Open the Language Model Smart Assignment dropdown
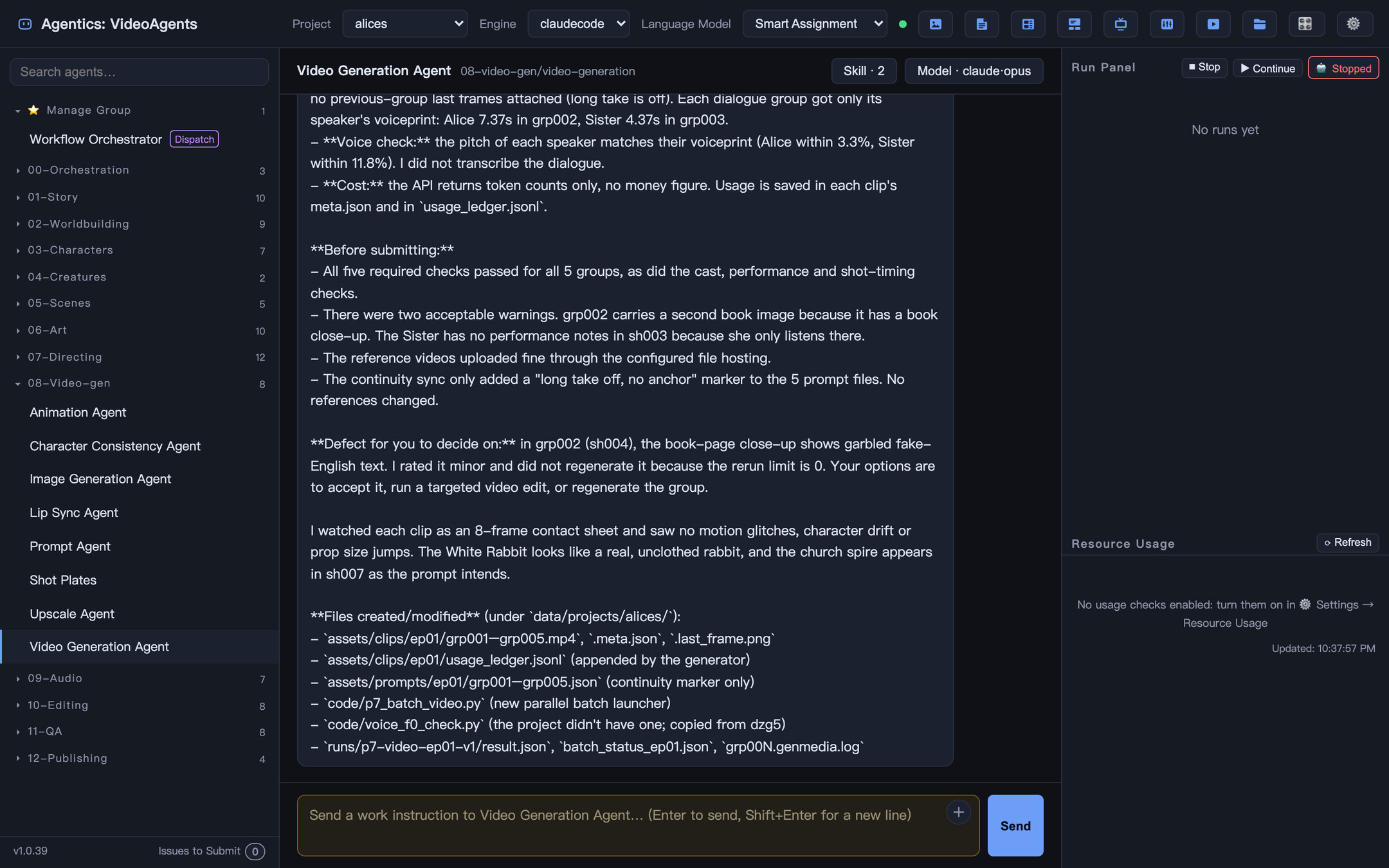 pos(815,24)
